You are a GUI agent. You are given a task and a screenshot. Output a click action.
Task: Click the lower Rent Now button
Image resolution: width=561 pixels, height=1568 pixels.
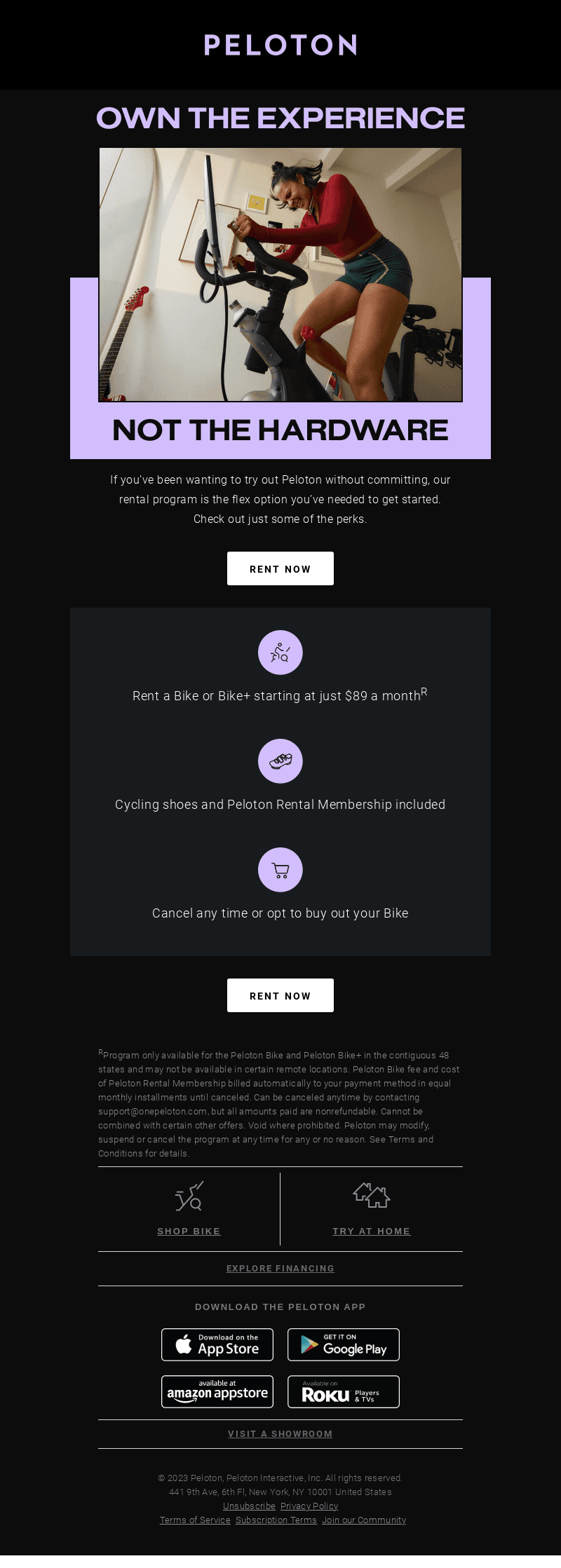coord(280,995)
